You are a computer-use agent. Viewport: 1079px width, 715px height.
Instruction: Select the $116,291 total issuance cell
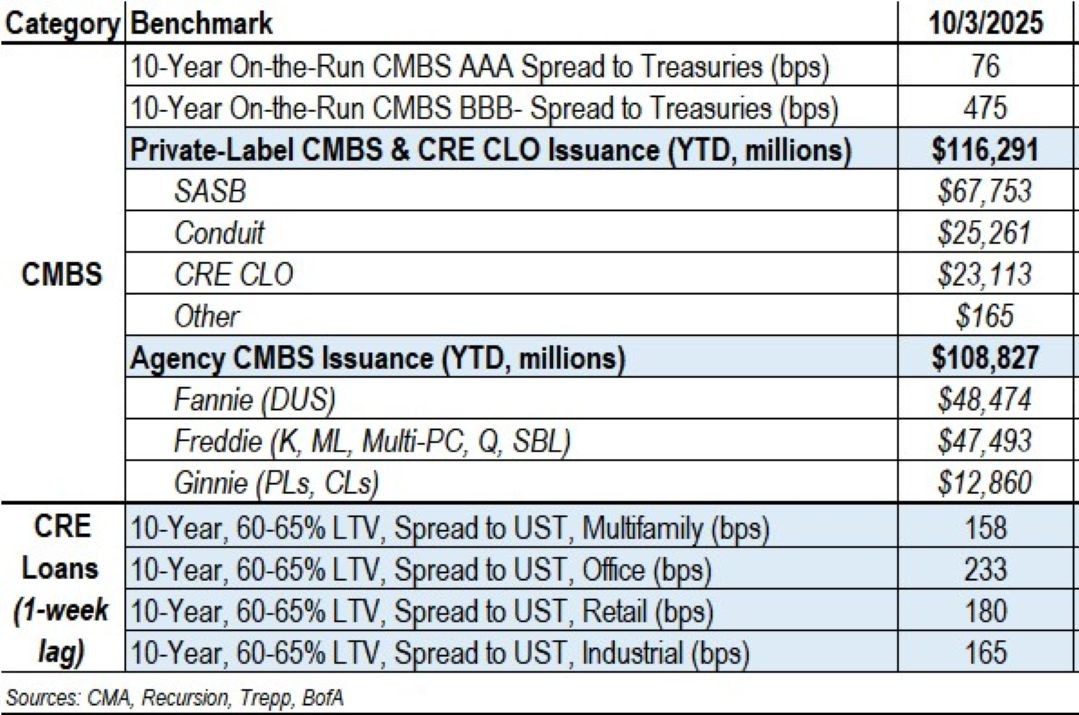tap(985, 149)
